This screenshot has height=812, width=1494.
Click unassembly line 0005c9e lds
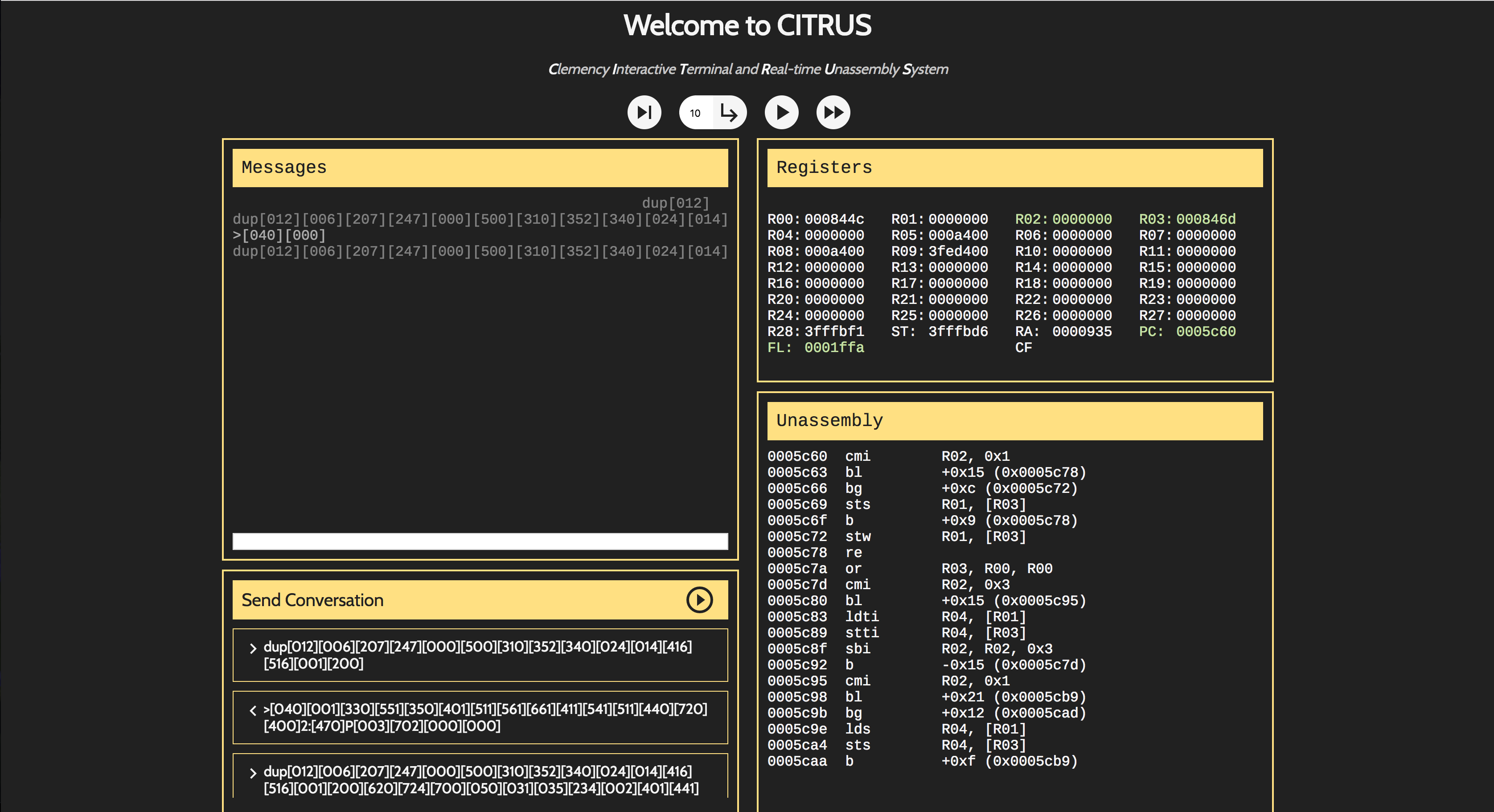point(897,729)
